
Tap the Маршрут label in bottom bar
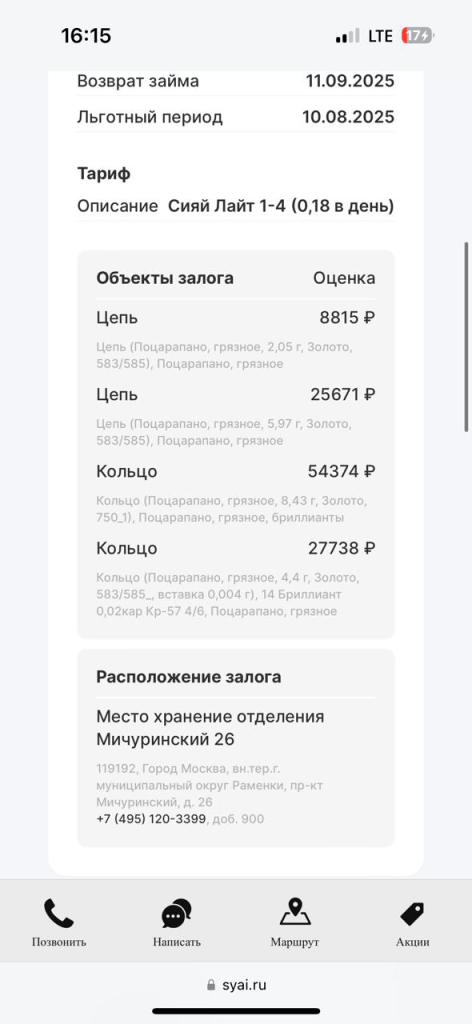point(295,942)
